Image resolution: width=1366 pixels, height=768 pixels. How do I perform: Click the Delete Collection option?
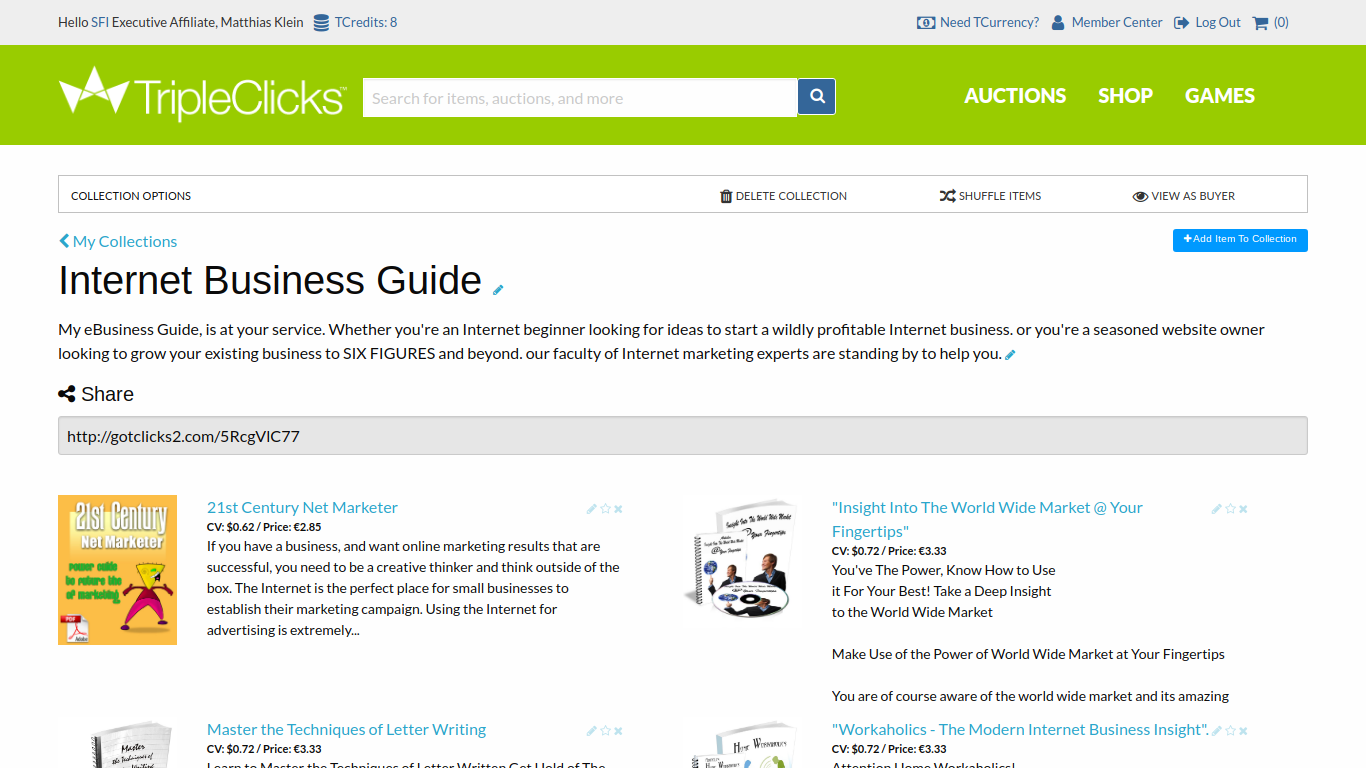pos(783,196)
